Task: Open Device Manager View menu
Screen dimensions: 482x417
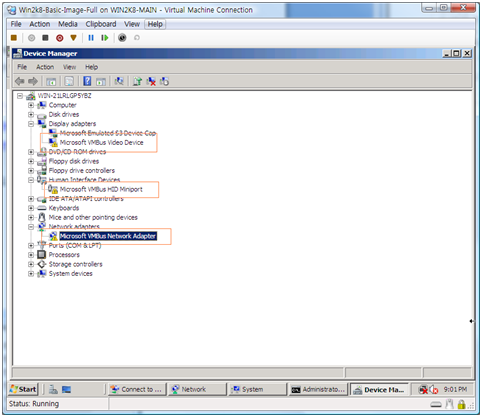Action: [69, 67]
